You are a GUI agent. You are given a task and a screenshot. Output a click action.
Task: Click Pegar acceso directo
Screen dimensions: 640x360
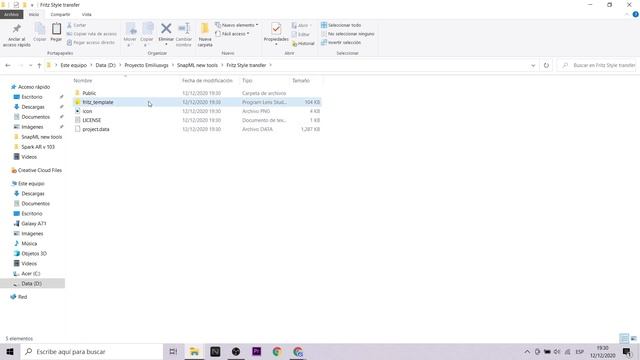tap(91, 42)
